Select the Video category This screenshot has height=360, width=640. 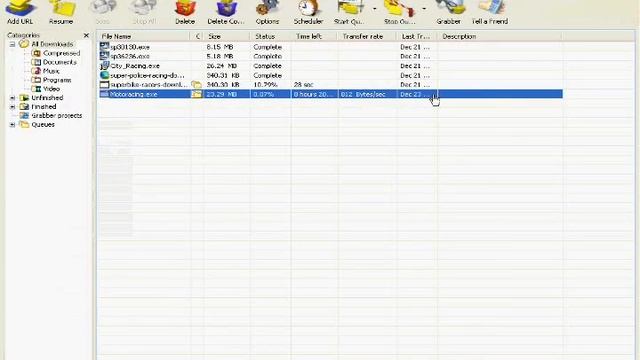coord(51,89)
